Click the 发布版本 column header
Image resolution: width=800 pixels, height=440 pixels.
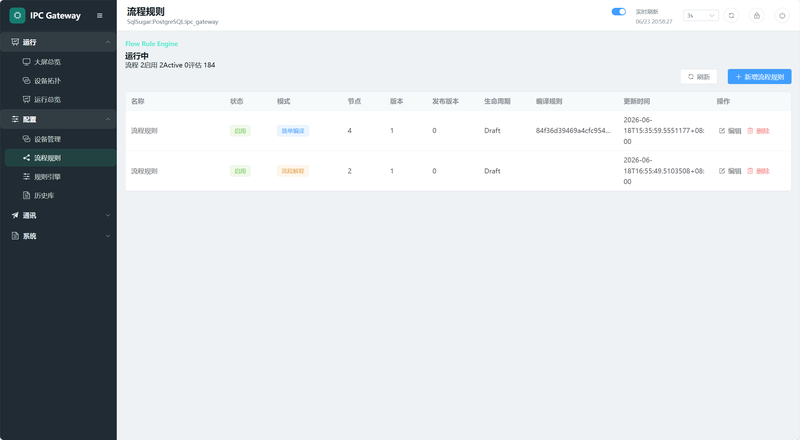(x=445, y=101)
